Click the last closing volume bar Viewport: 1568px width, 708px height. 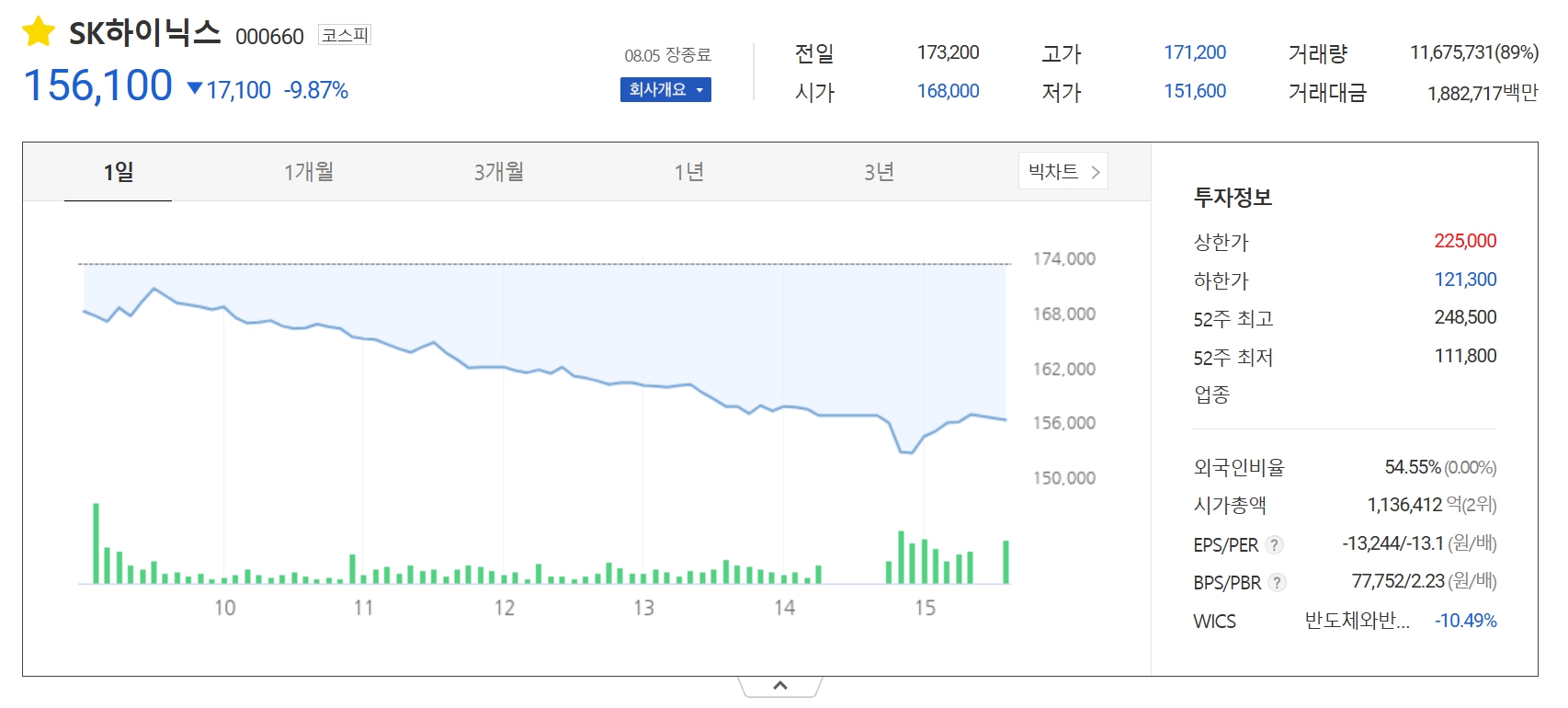coord(1006,562)
